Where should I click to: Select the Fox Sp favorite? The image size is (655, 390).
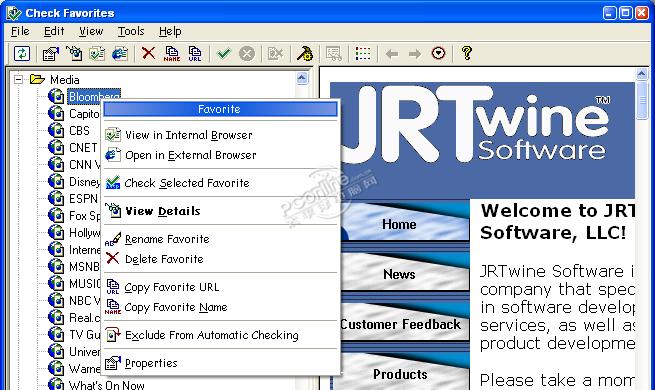[x=84, y=215]
